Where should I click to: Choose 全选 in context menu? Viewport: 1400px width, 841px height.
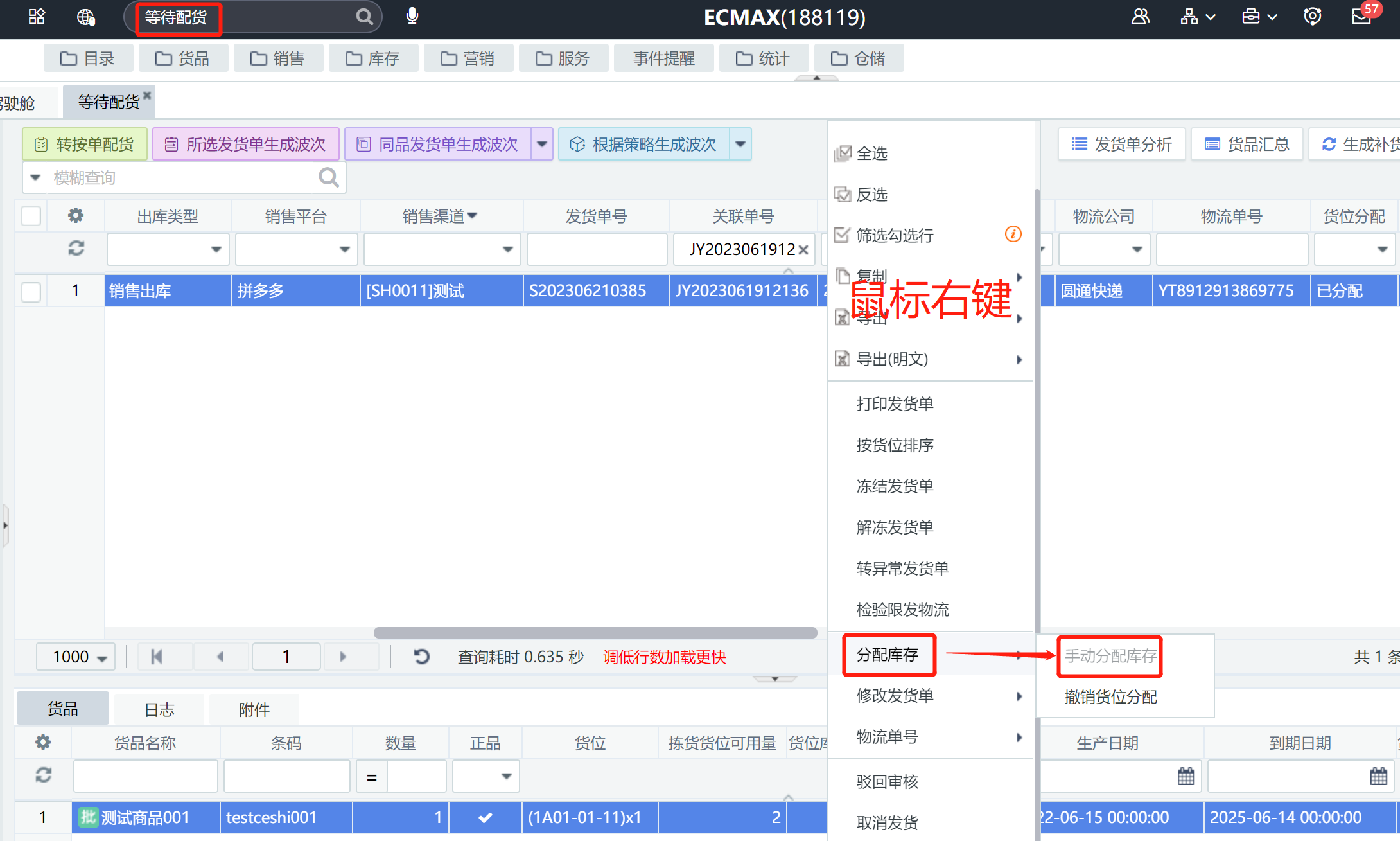pyautogui.click(x=930, y=154)
